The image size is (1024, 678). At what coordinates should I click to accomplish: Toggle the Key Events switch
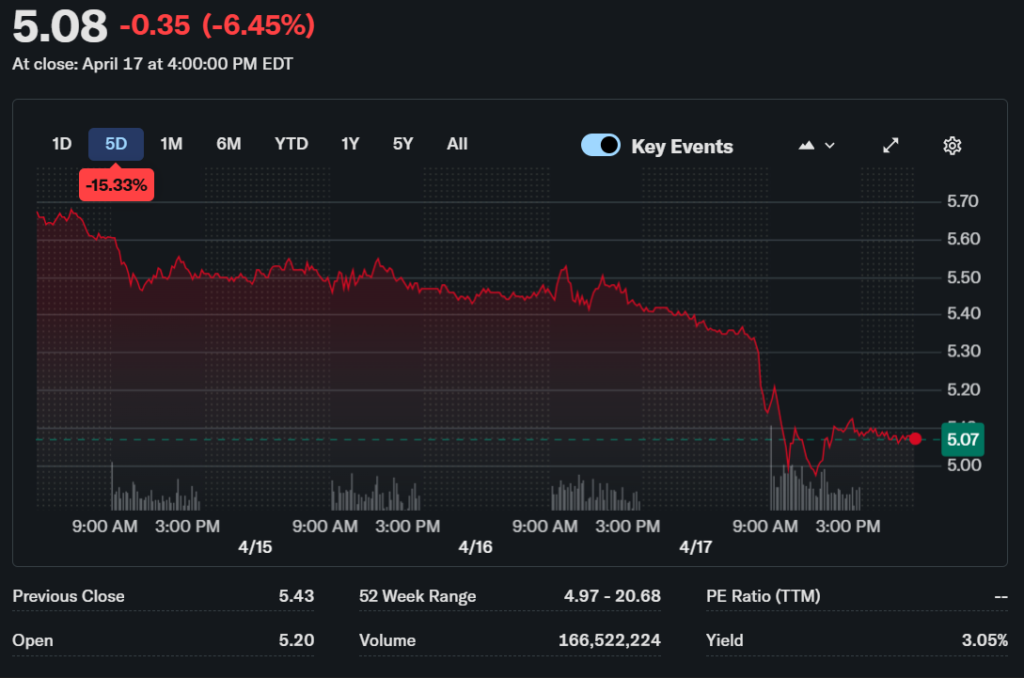pos(601,146)
